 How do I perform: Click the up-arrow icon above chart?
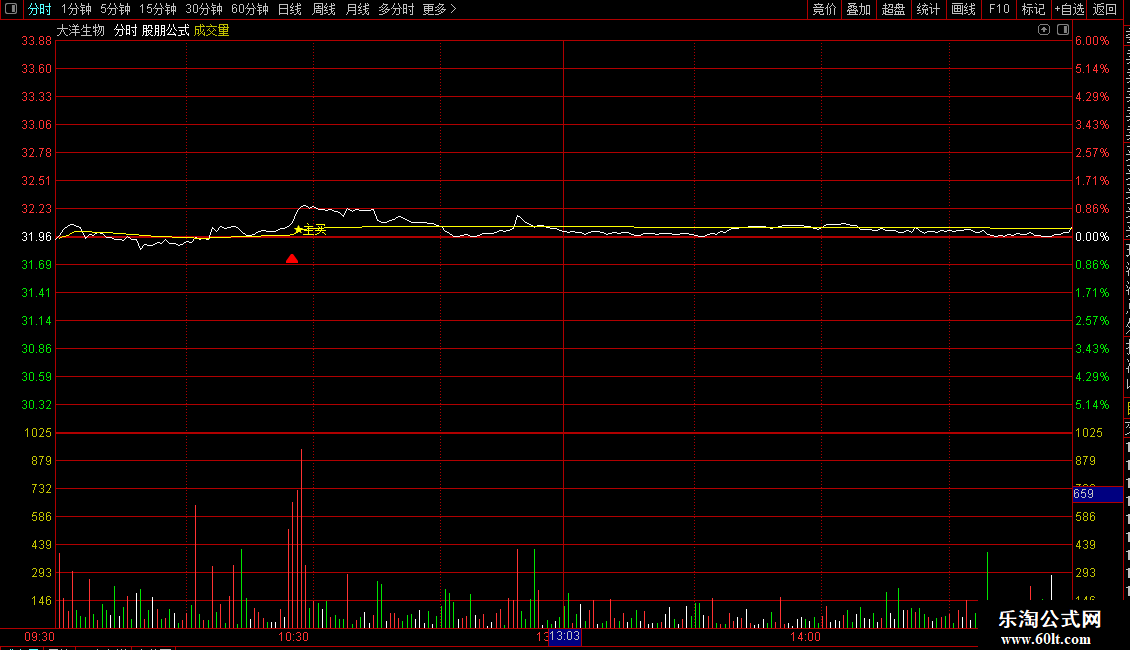tap(1044, 30)
